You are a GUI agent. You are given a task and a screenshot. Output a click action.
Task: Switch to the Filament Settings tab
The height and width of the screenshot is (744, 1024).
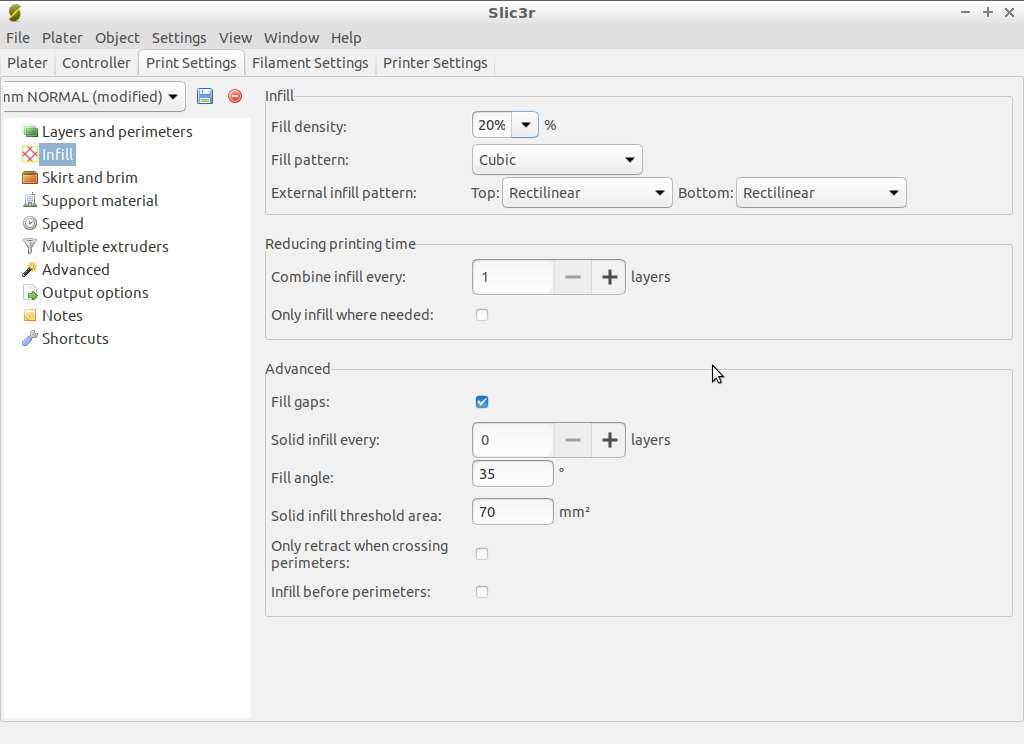point(310,63)
